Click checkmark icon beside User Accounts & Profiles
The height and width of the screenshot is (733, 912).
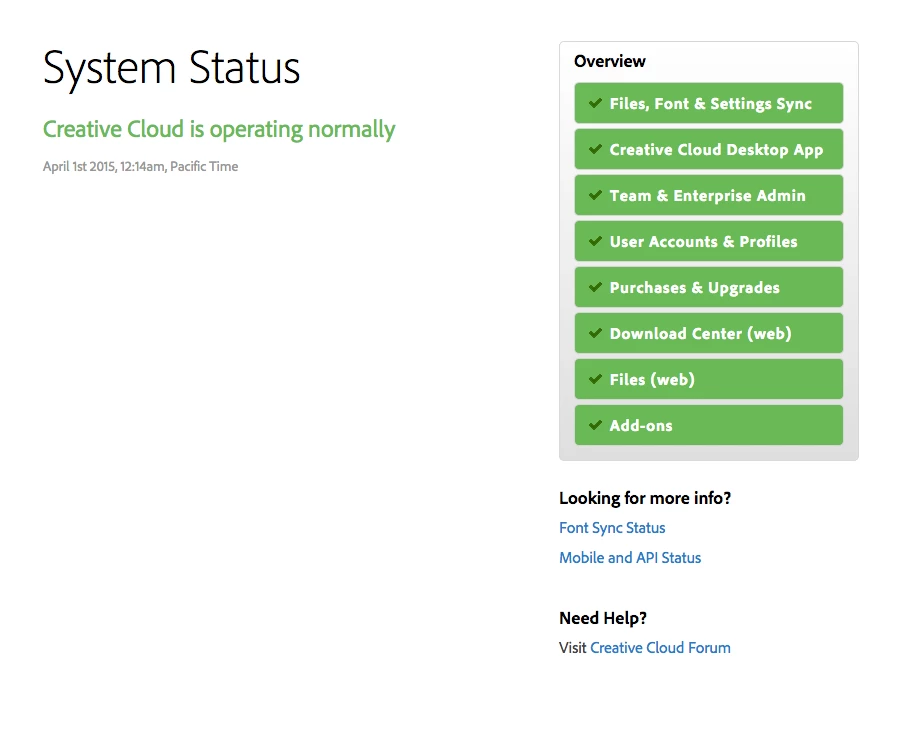coord(595,241)
